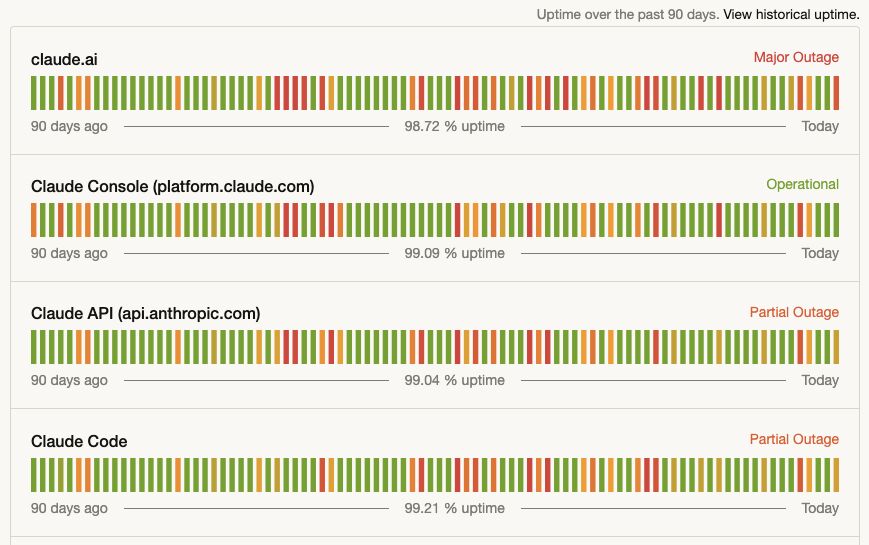Click the most recent day bar for claude.ai
Screen dimensions: 869x545
pyautogui.click(x=836, y=93)
